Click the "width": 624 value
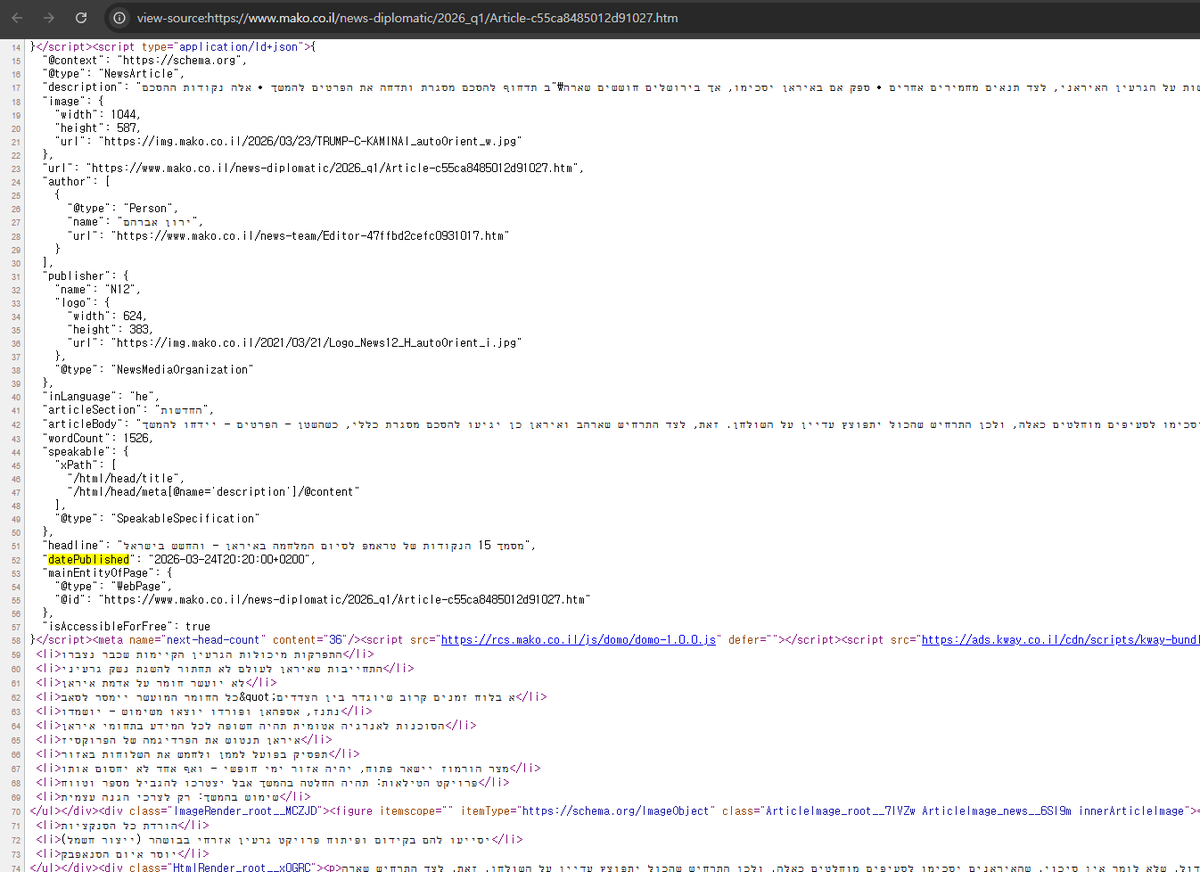The image size is (1200, 872). coord(107,317)
